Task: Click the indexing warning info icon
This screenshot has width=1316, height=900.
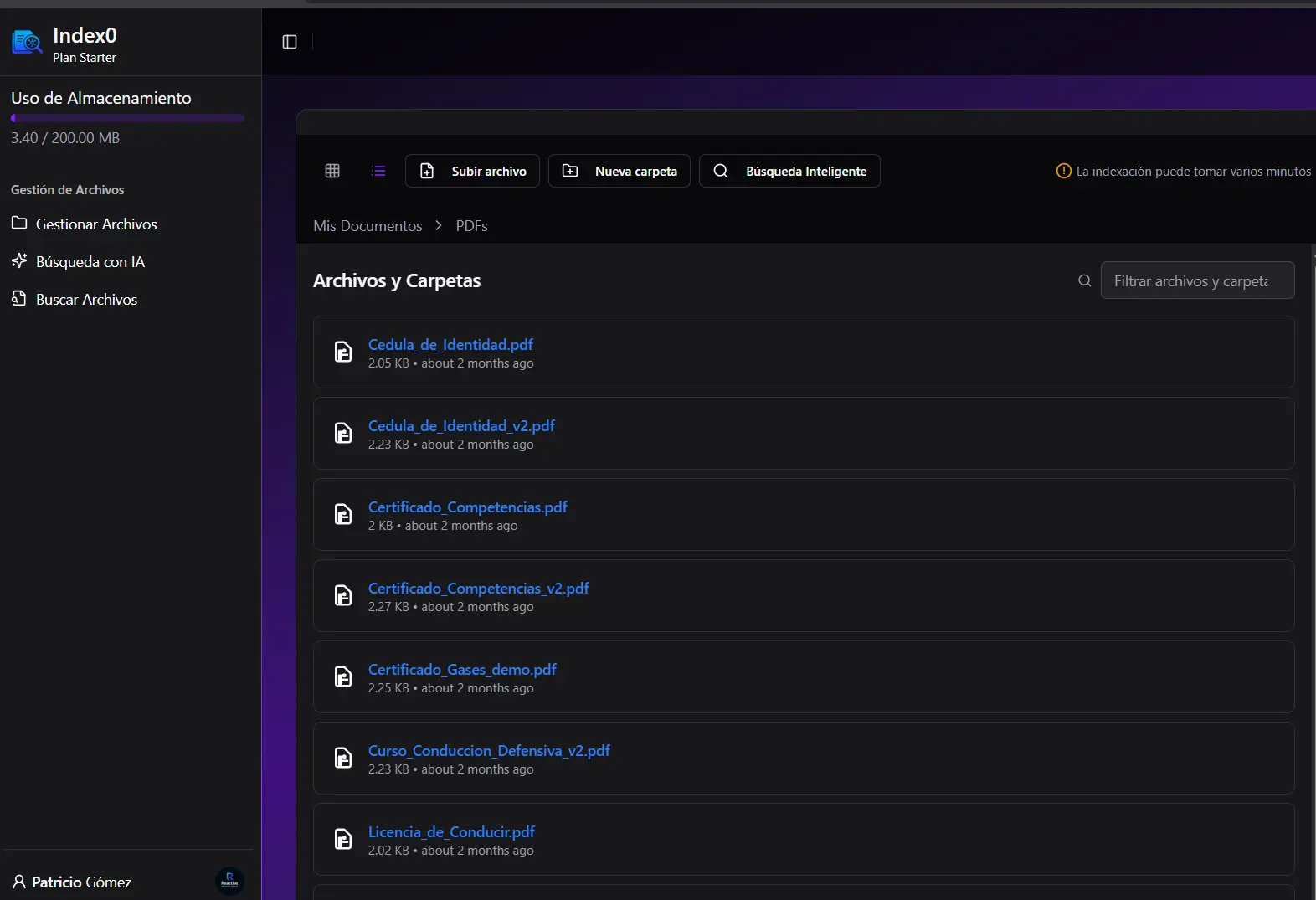Action: [1063, 171]
